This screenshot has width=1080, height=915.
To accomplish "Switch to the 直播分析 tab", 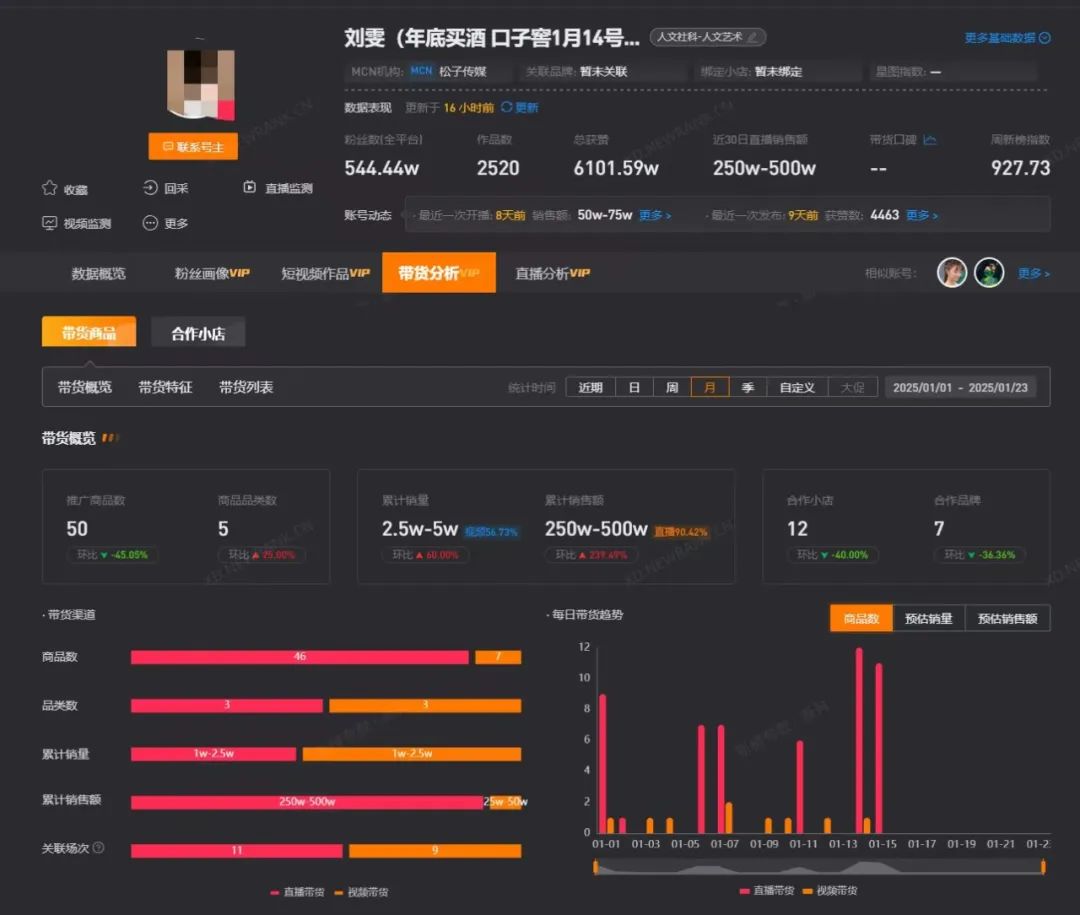I will pyautogui.click(x=552, y=273).
